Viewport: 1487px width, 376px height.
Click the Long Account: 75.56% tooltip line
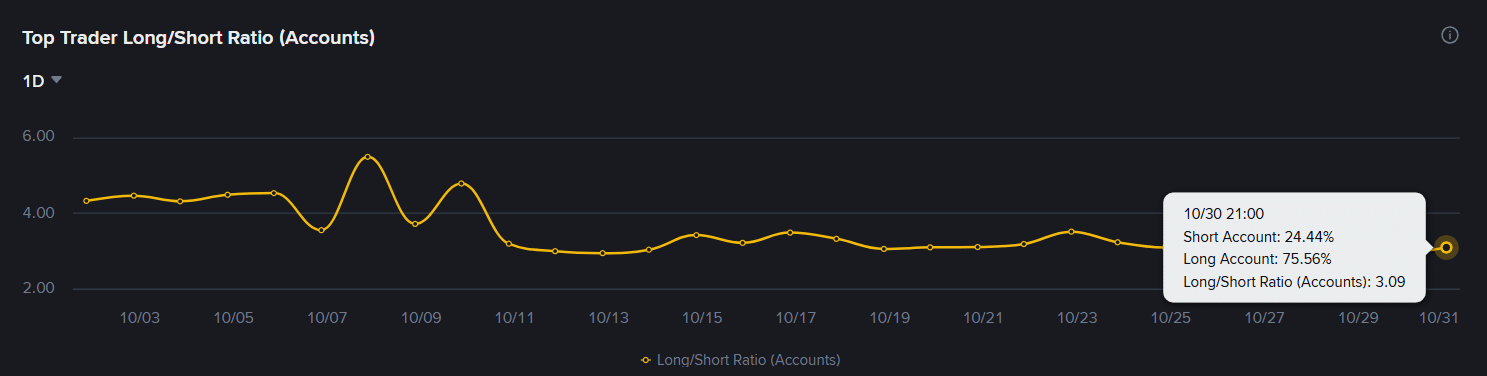pyautogui.click(x=1257, y=260)
